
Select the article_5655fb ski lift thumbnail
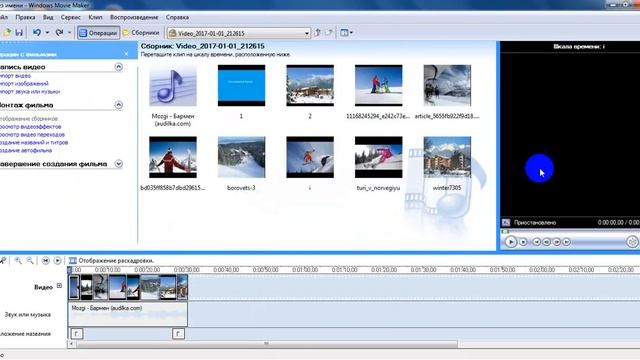pyautogui.click(x=447, y=85)
